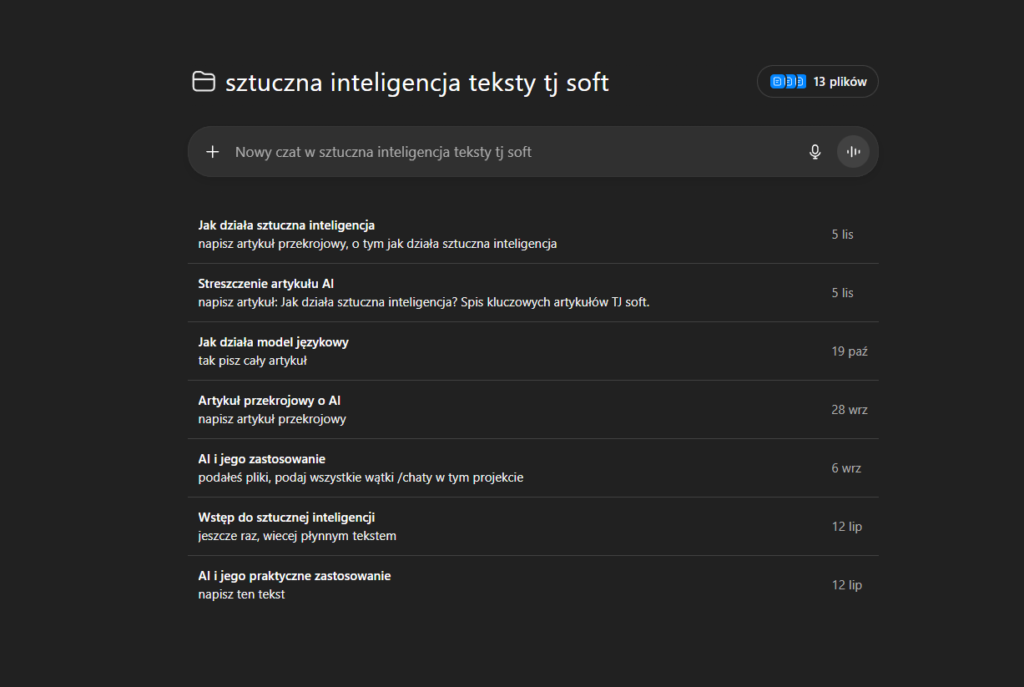1024x687 pixels.
Task: Click the folder icon beside the project title
Action: (x=204, y=82)
